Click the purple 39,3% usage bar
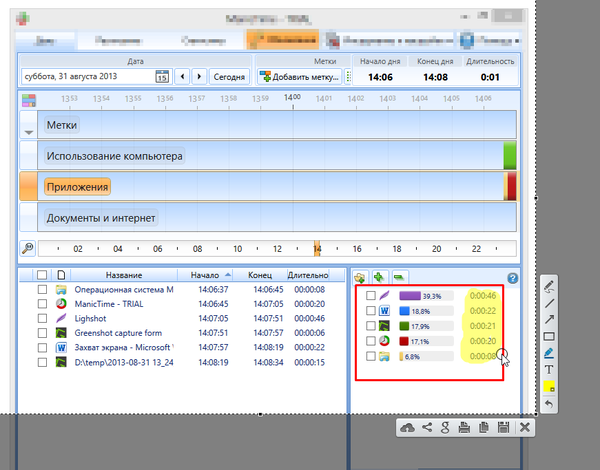The image size is (600, 470). coord(410,295)
